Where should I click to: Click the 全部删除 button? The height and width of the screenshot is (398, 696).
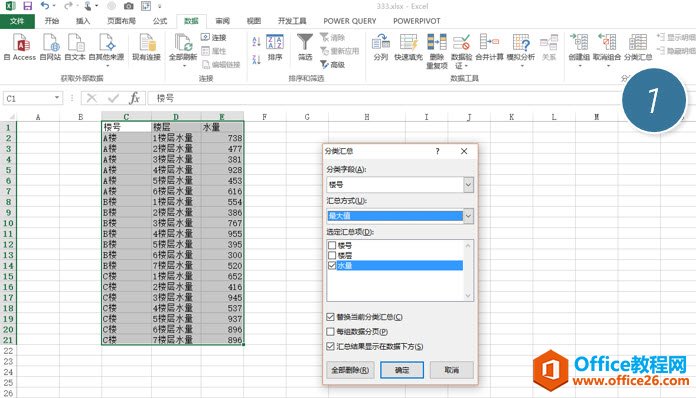(x=350, y=370)
